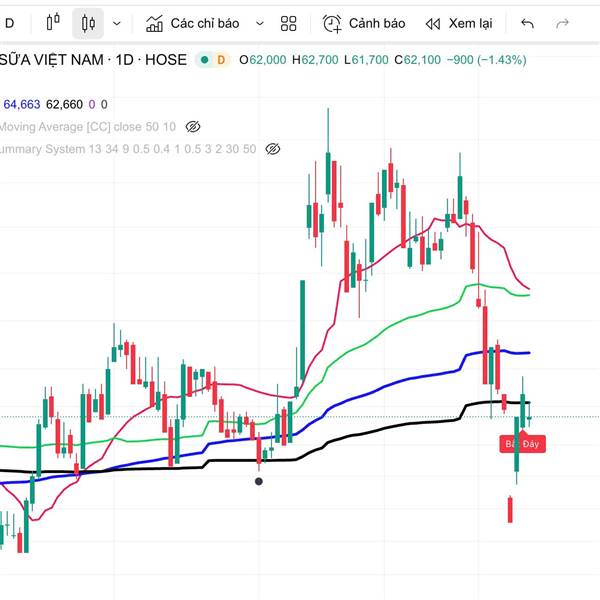Click the red Bắt Đáy signal label
The width and height of the screenshot is (600, 600).
[x=522, y=443]
